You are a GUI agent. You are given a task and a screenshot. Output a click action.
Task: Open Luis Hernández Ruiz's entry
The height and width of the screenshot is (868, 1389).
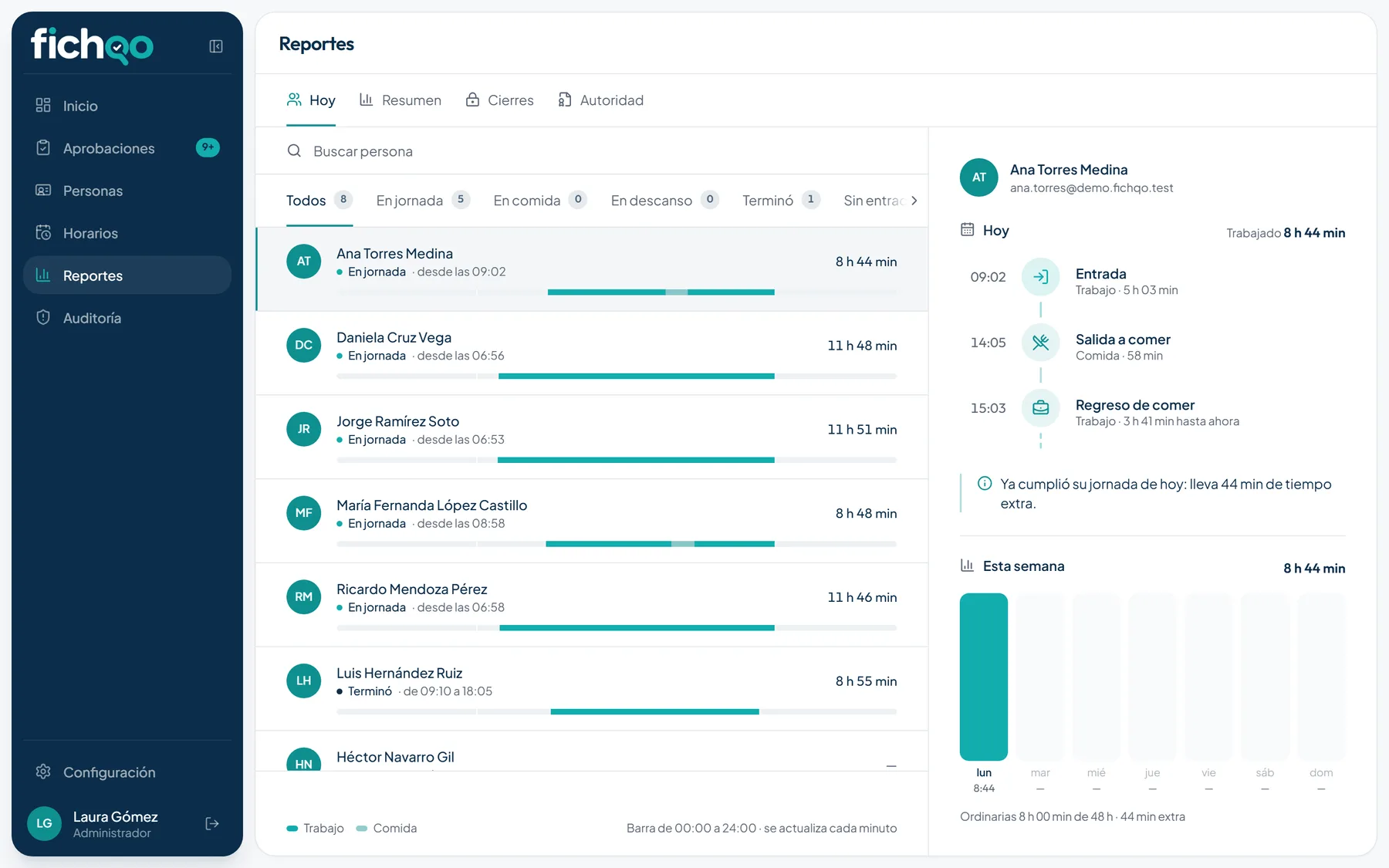click(x=592, y=690)
